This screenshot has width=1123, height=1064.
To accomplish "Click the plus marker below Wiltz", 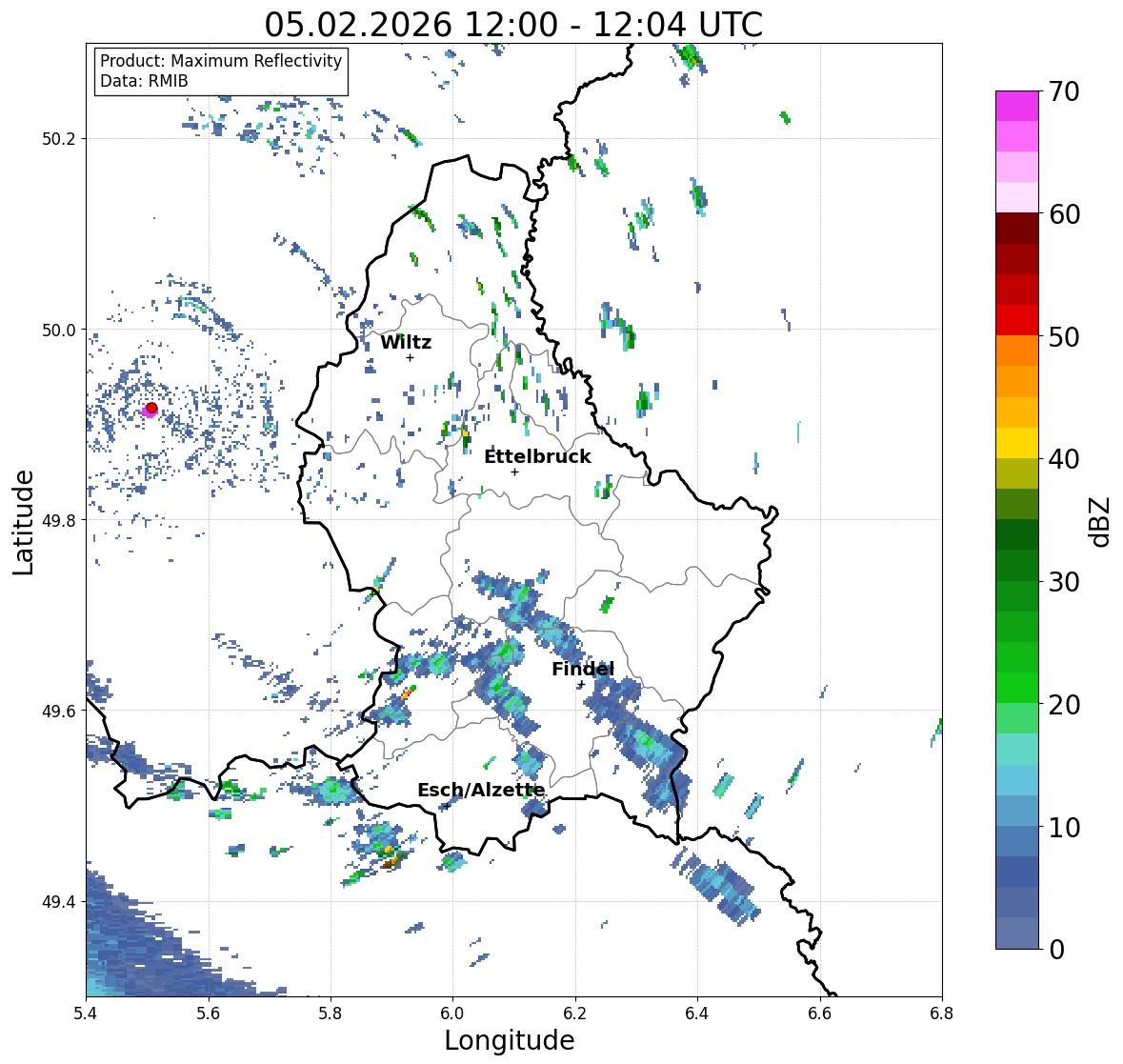I will (410, 357).
